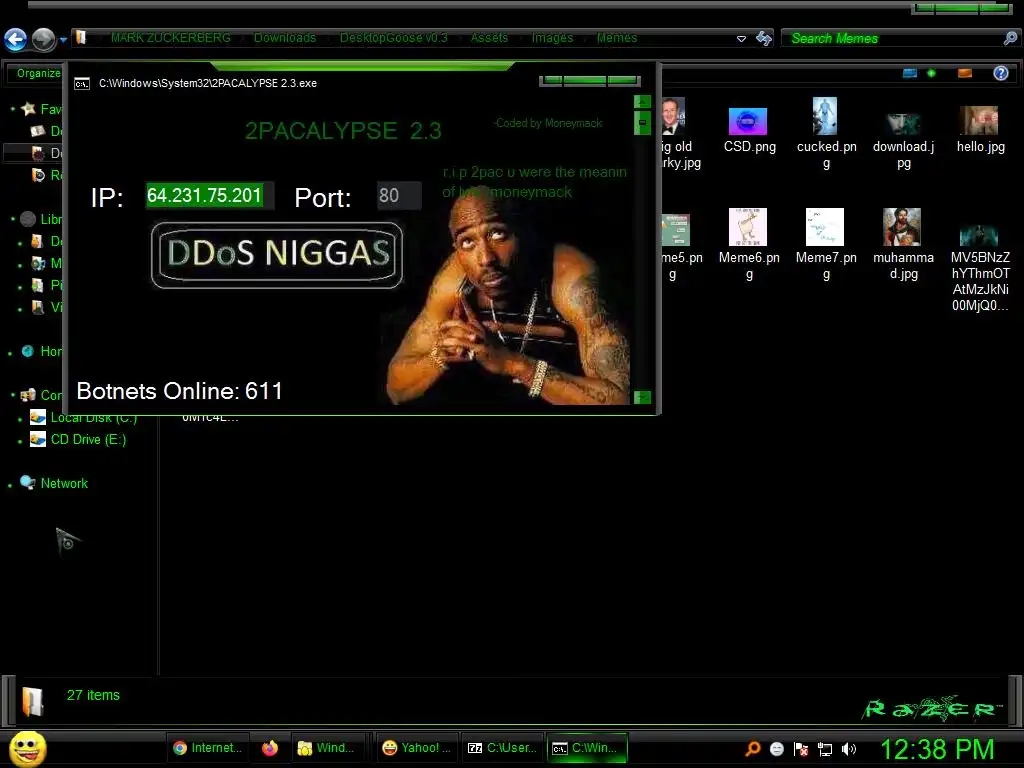Jump to Assets in the address breadcrumb
The height and width of the screenshot is (768, 1024).
click(x=489, y=38)
